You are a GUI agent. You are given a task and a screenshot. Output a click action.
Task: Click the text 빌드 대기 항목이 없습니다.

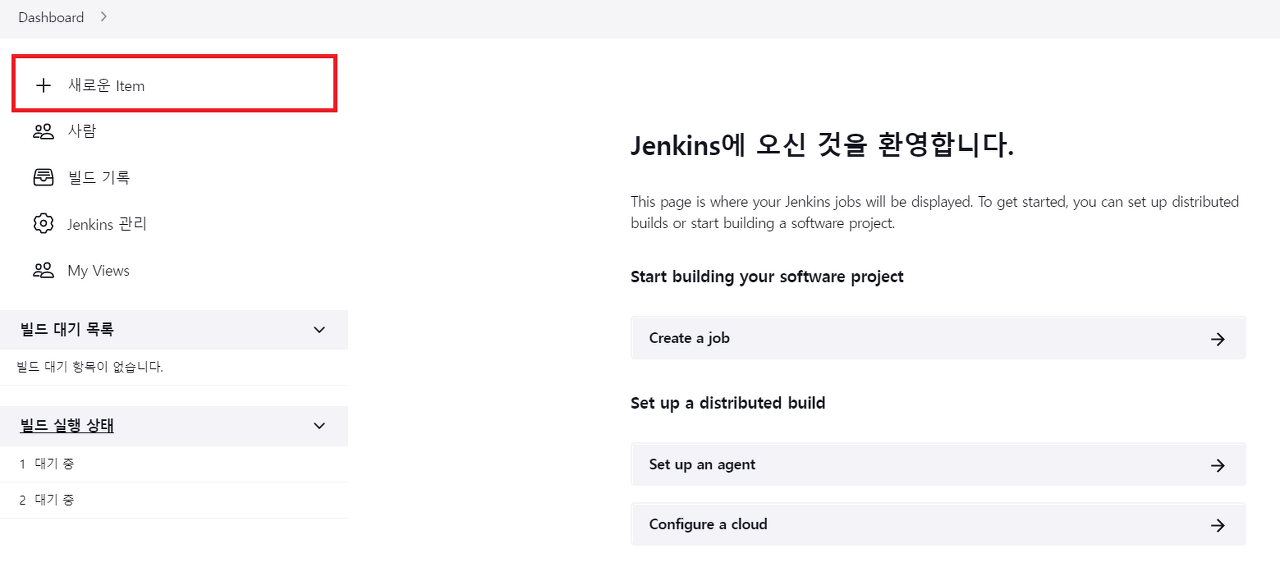click(90, 367)
